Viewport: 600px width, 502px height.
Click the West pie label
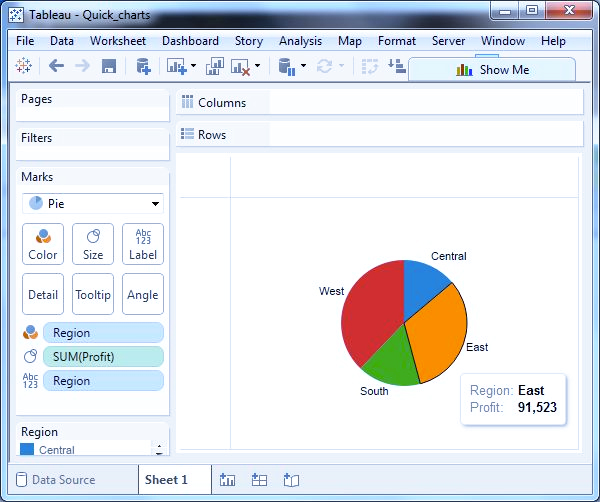coord(331,291)
